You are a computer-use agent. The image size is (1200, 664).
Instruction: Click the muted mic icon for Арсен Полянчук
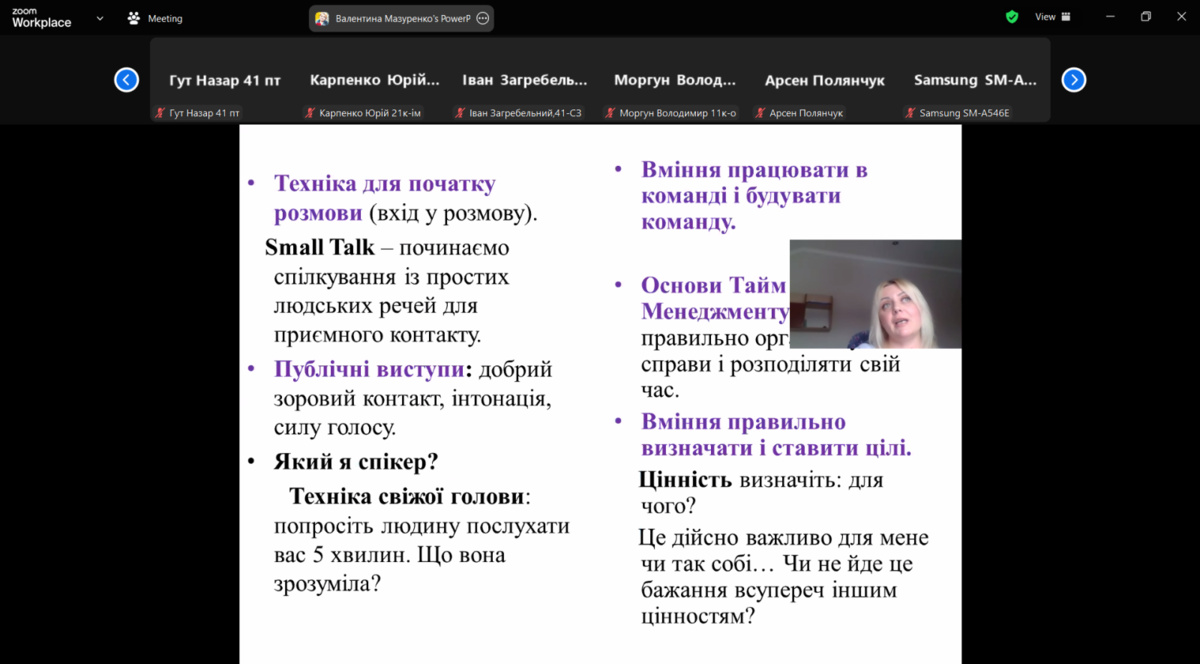pyautogui.click(x=760, y=113)
